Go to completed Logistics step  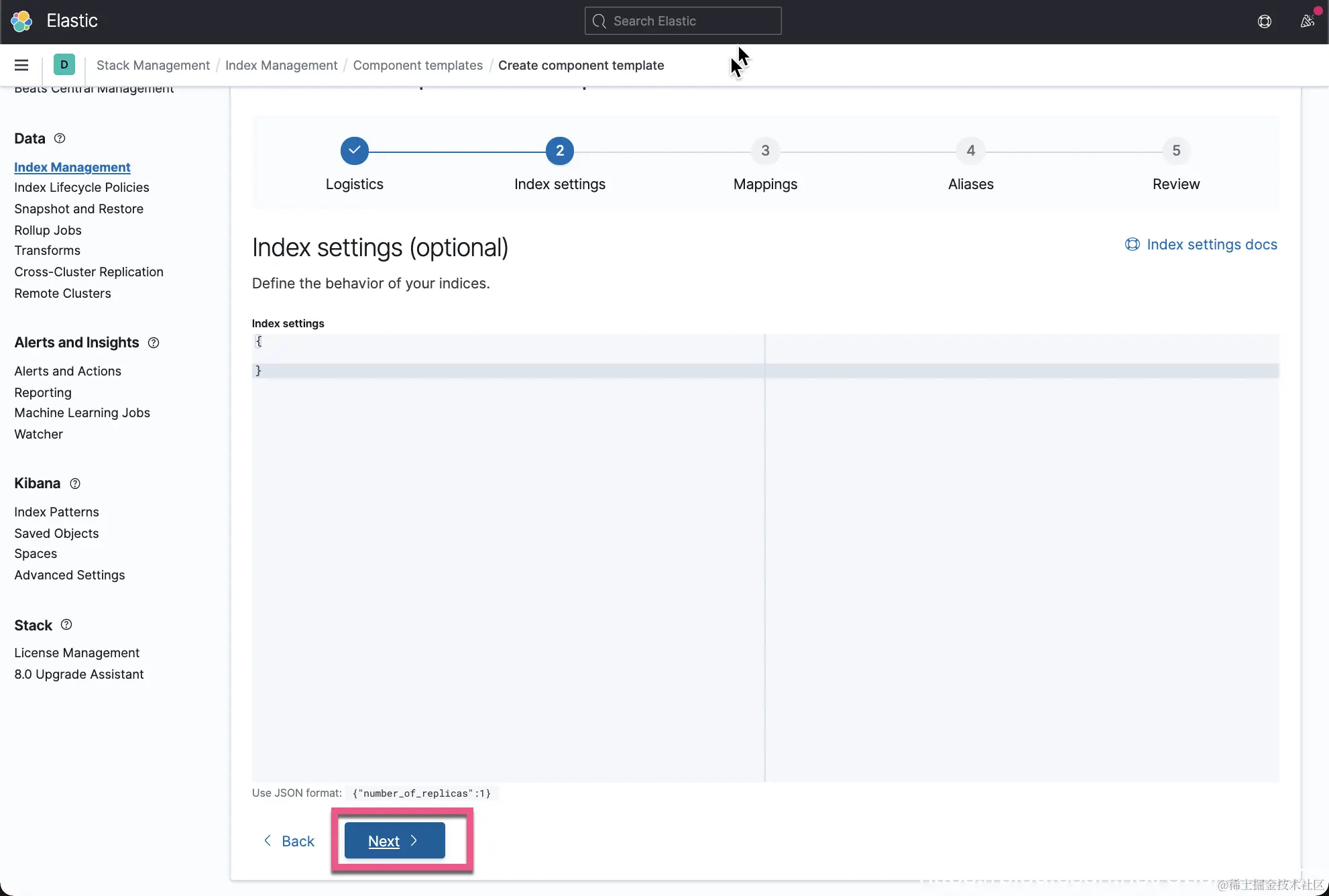354,152
